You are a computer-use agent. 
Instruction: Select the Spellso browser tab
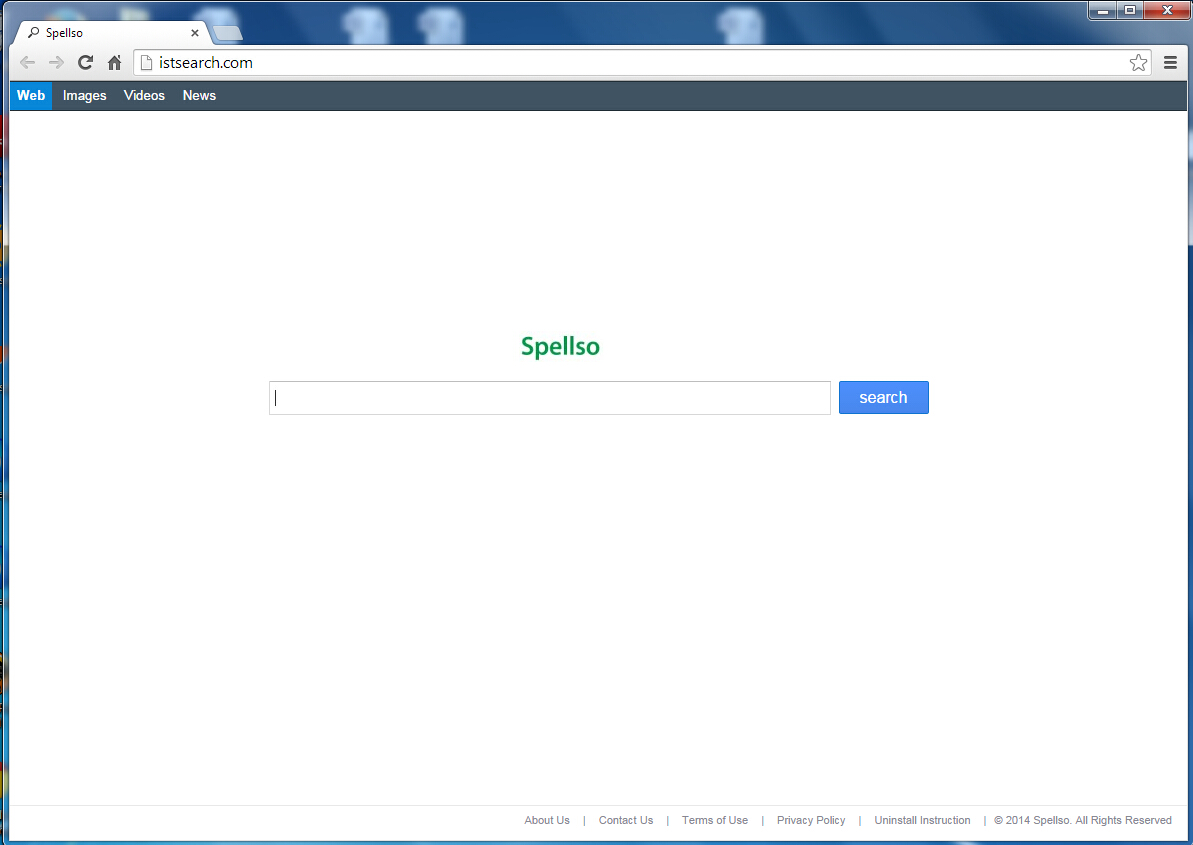pyautogui.click(x=110, y=33)
